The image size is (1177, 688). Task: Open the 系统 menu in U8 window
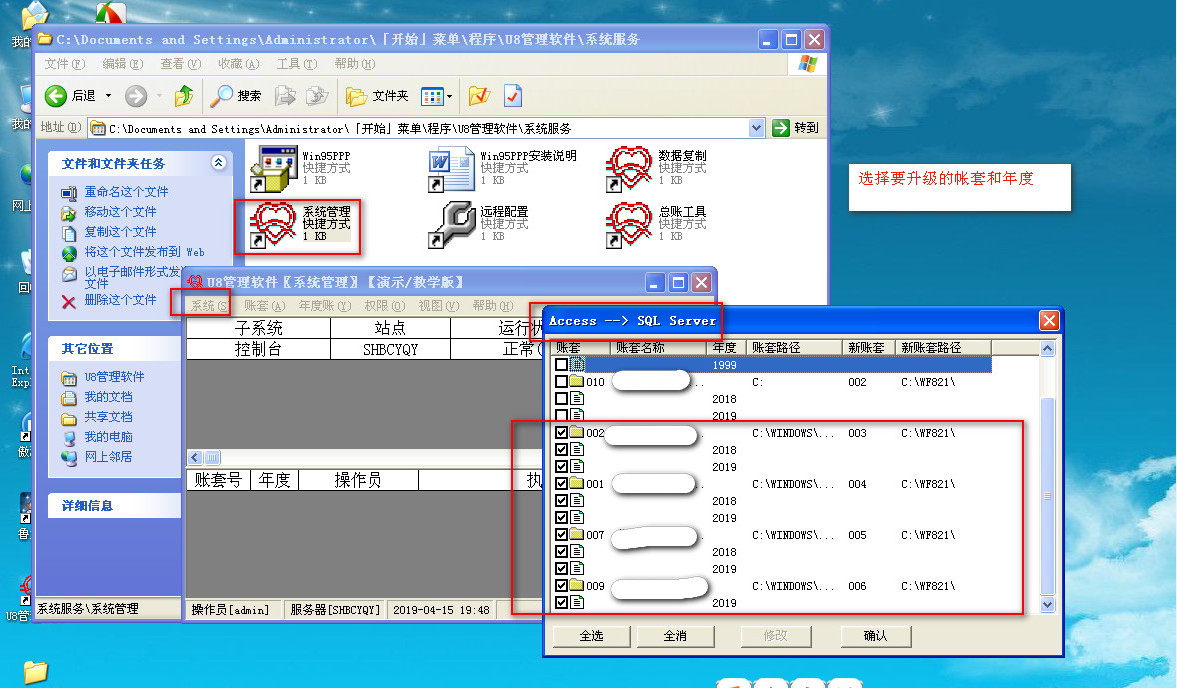point(208,305)
